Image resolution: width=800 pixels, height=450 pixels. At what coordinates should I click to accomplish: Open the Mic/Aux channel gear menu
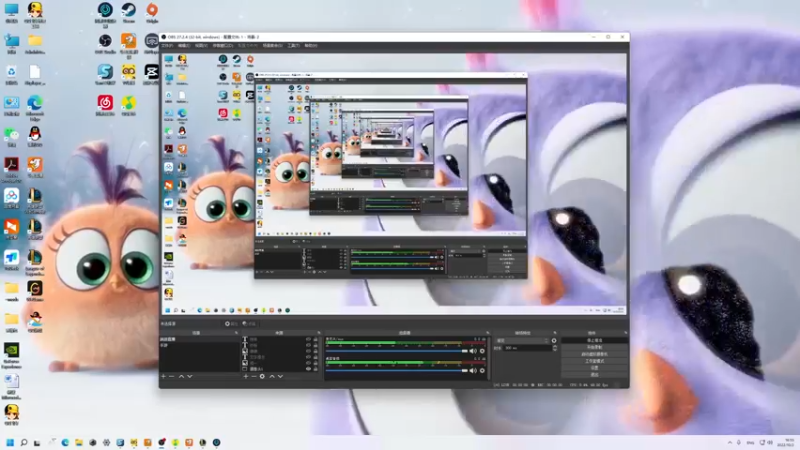point(482,351)
